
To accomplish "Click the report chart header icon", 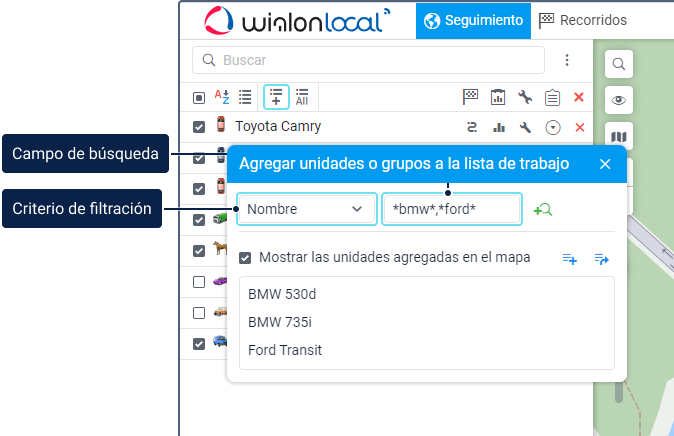I will coord(498,97).
